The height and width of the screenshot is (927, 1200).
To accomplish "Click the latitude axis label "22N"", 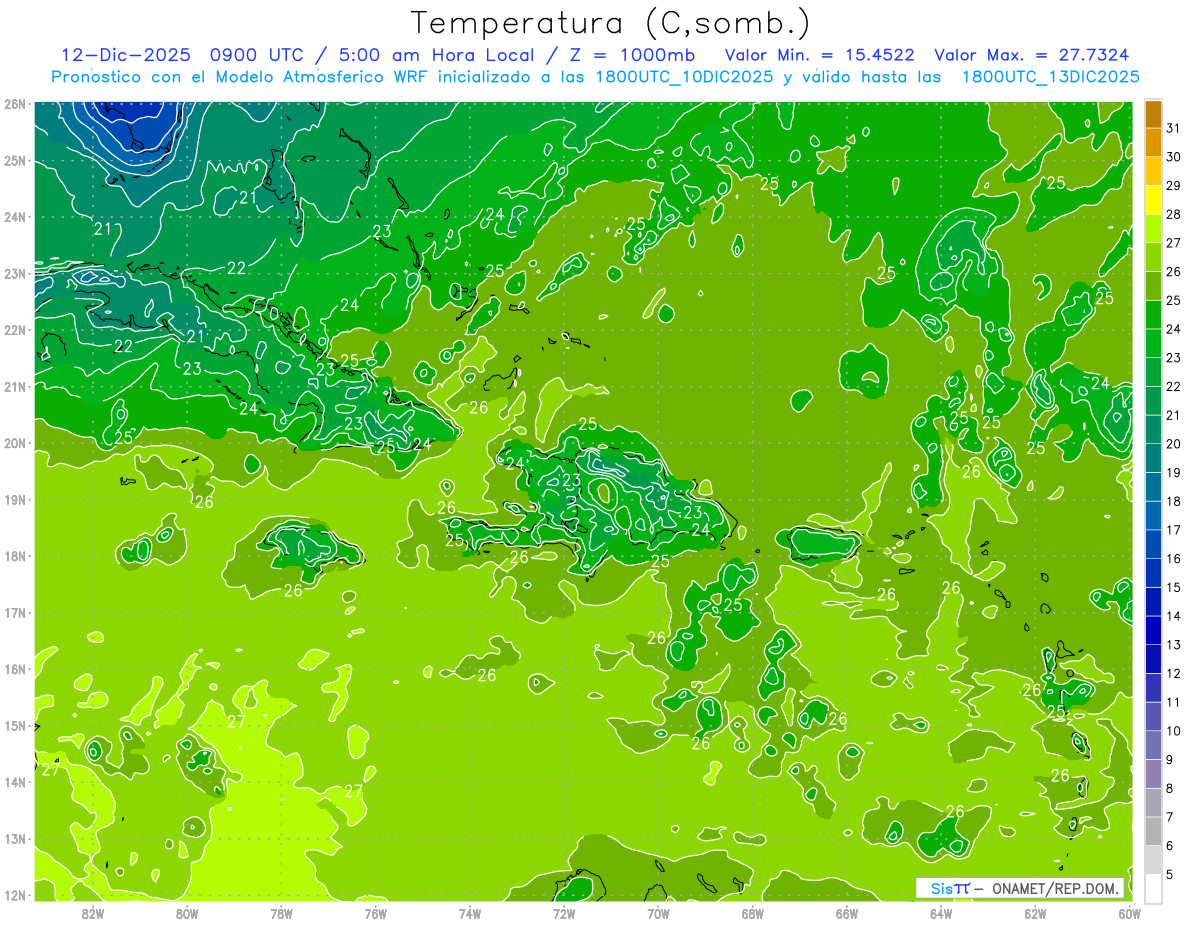I will click(14, 330).
